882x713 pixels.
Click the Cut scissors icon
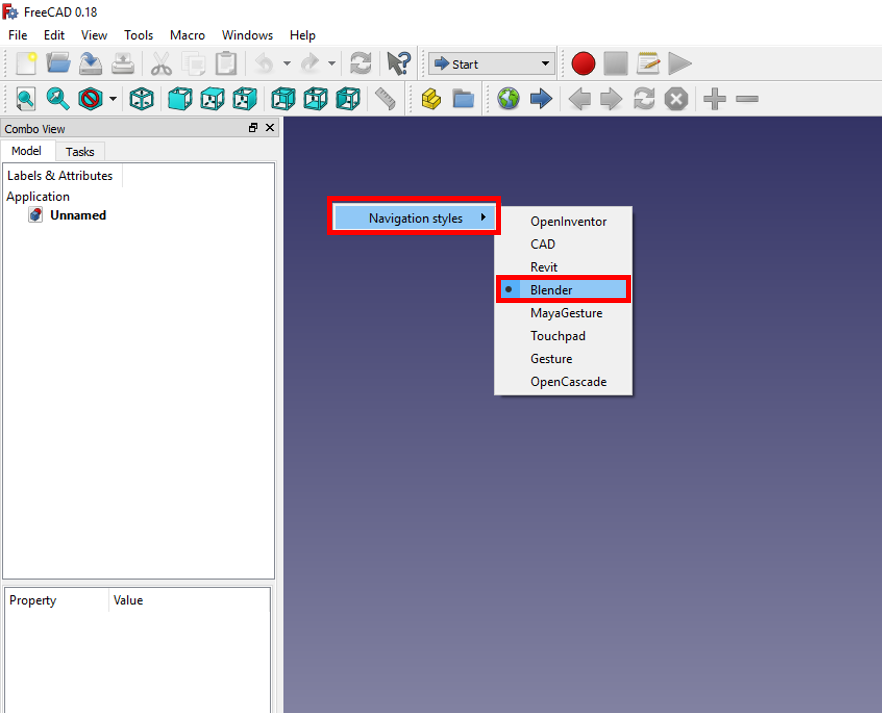161,64
